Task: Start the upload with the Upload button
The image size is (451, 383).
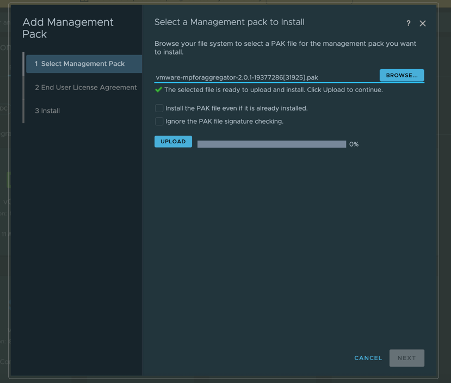Action: pyautogui.click(x=173, y=142)
